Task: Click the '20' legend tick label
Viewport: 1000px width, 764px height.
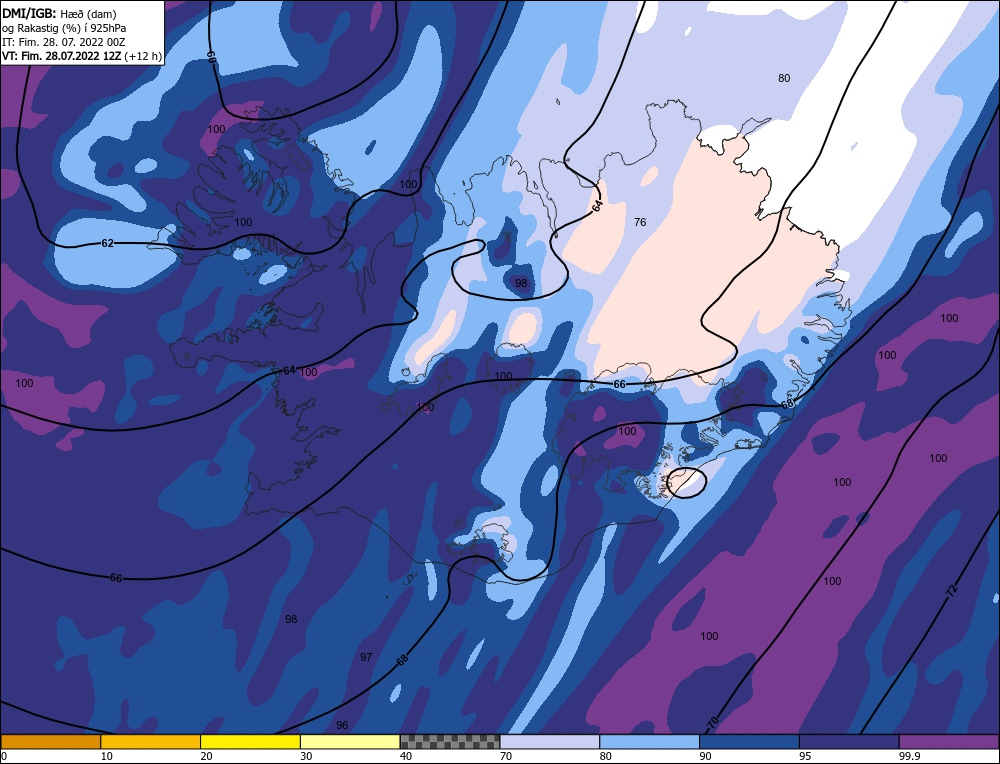Action: 207,756
